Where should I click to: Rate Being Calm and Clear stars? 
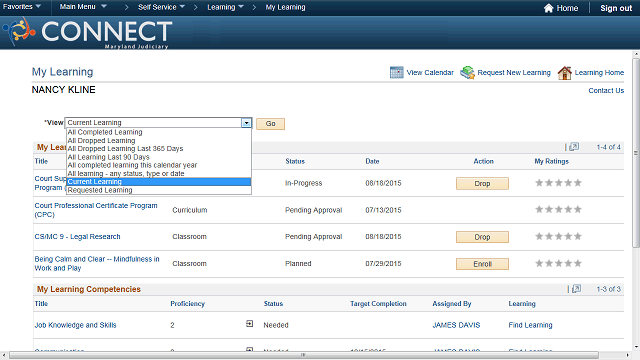[x=558, y=263]
